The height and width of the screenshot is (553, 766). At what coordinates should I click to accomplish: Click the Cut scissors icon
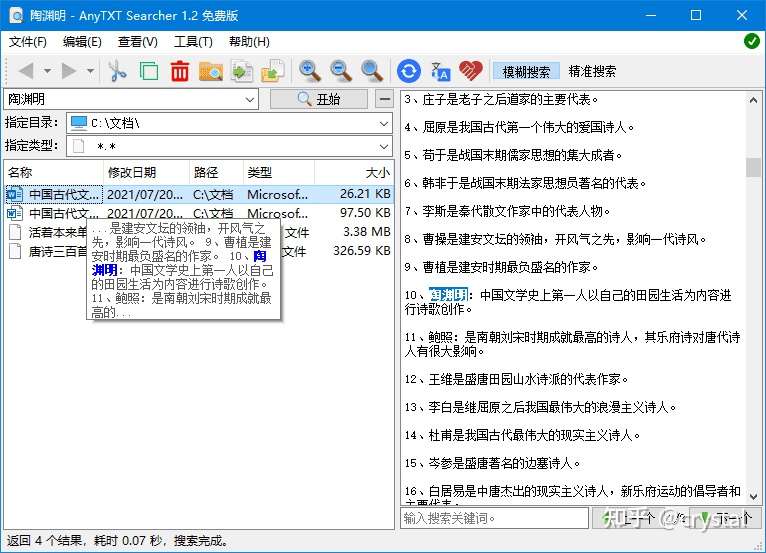tap(117, 71)
